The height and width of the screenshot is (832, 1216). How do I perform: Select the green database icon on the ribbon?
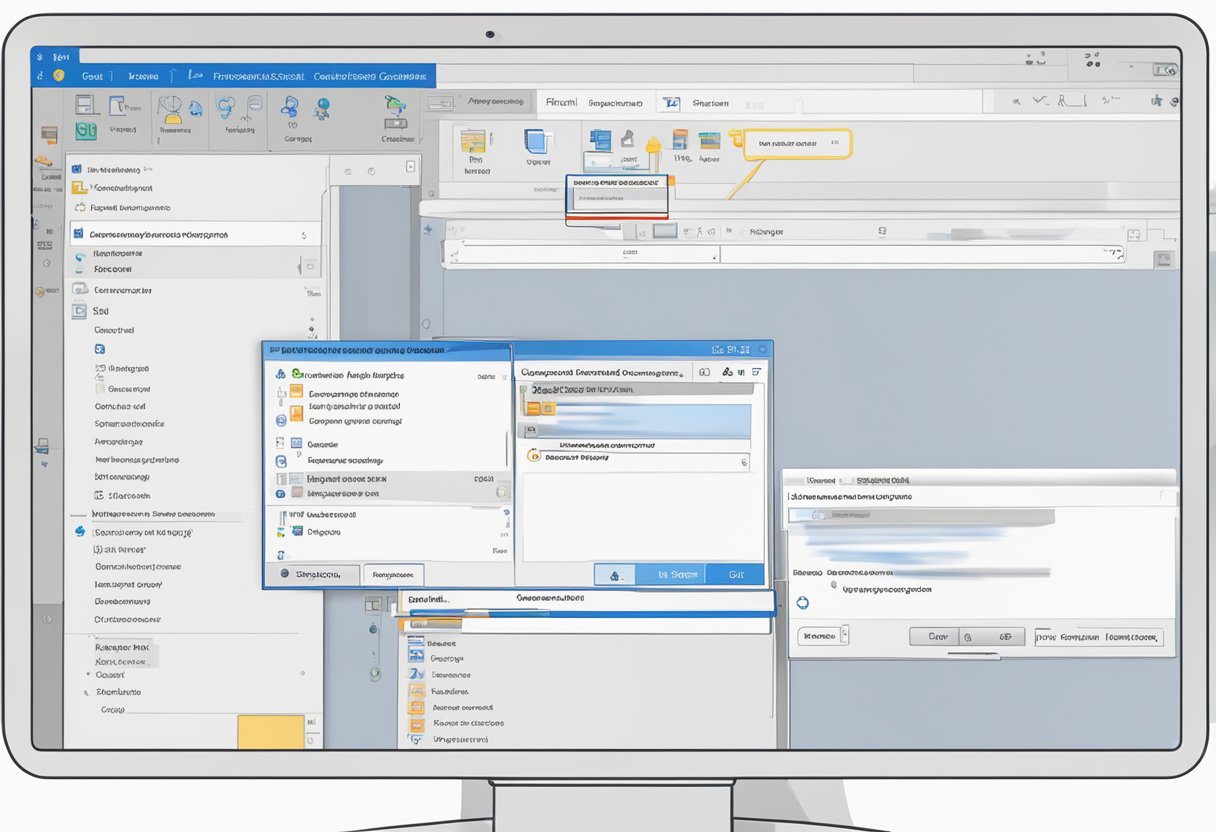pyautogui.click(x=87, y=129)
